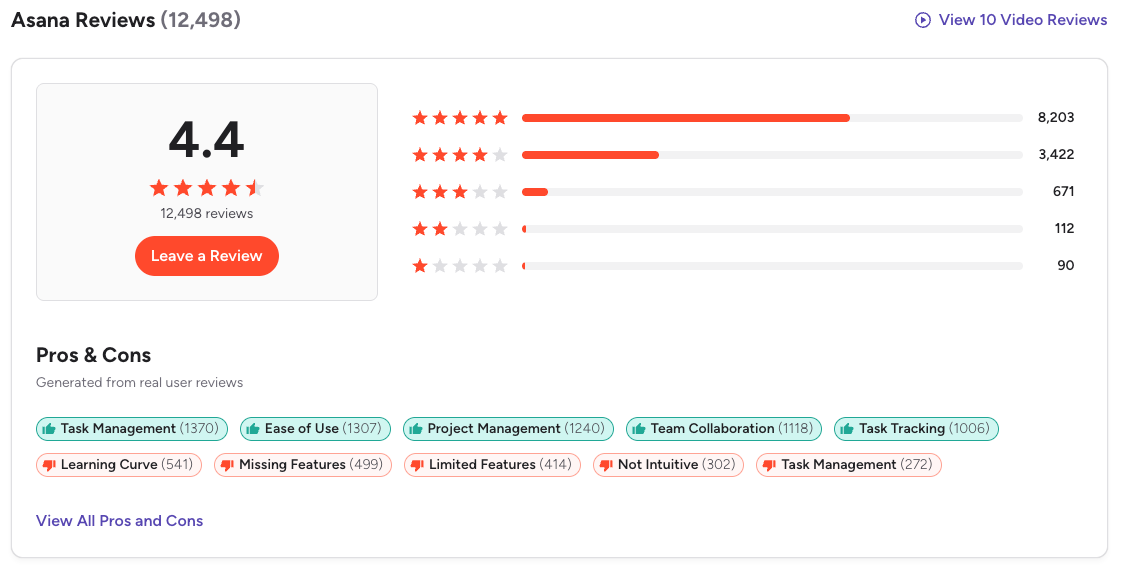Click thumbs-up icon on Task Tracking tag
The image size is (1140, 570).
tap(847, 429)
